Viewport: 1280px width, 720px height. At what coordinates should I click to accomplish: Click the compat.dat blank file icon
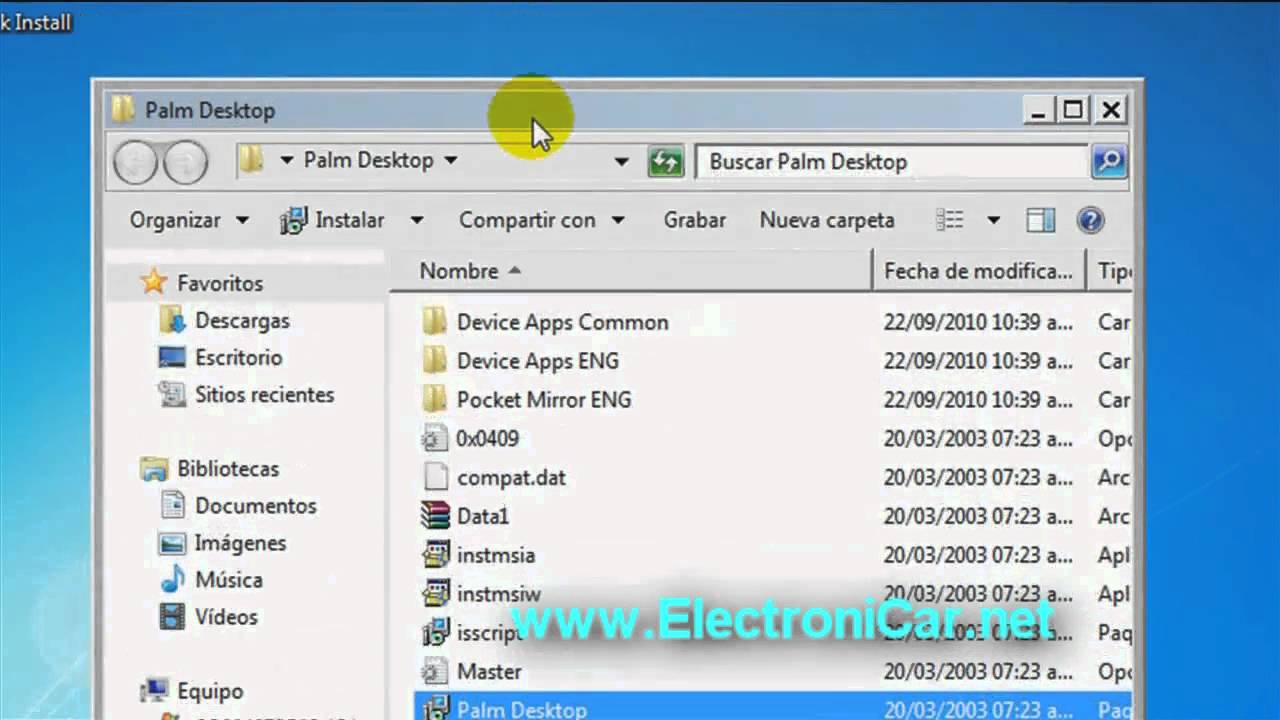click(x=434, y=477)
